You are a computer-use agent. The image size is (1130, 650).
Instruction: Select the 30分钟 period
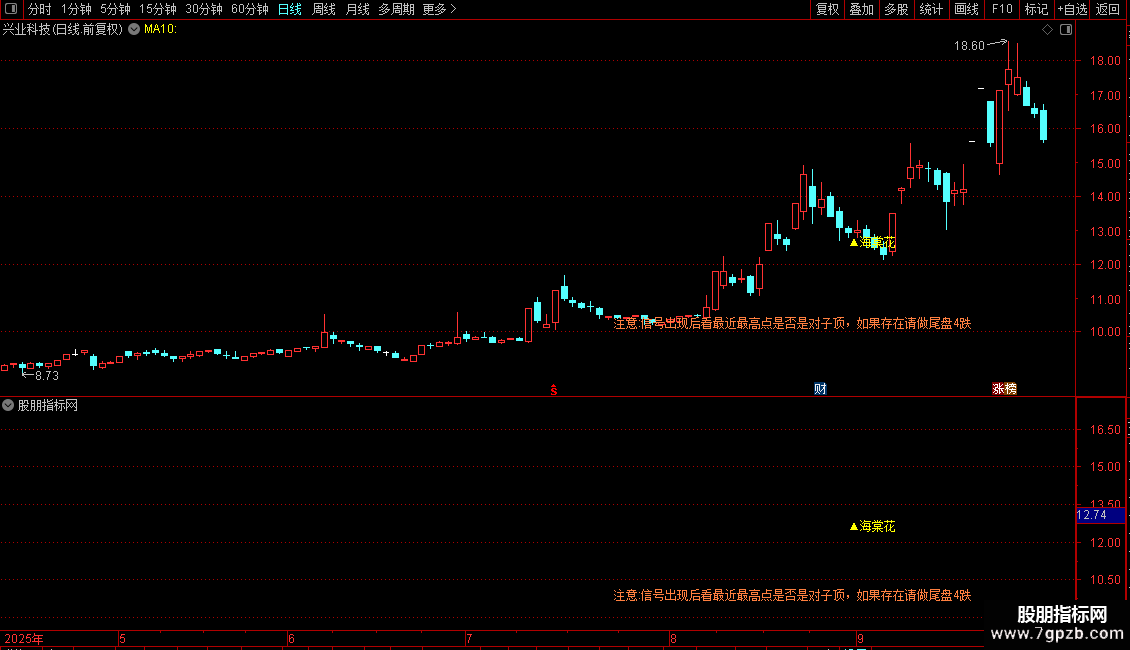click(x=204, y=9)
